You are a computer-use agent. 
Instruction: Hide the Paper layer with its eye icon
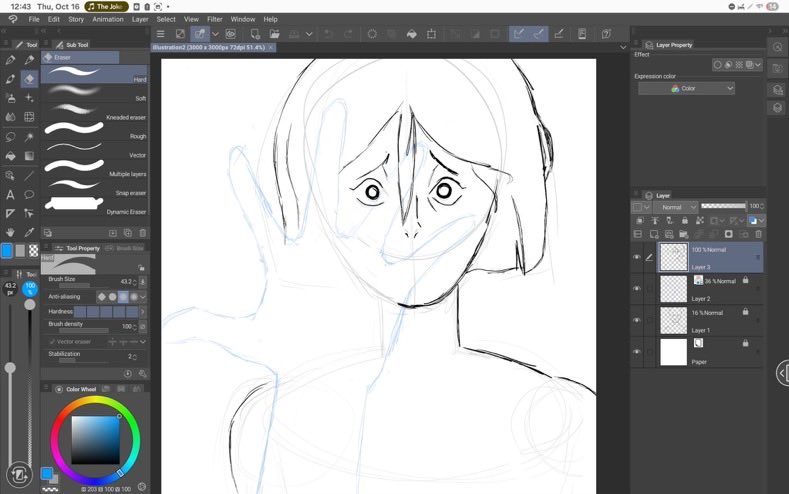[637, 352]
